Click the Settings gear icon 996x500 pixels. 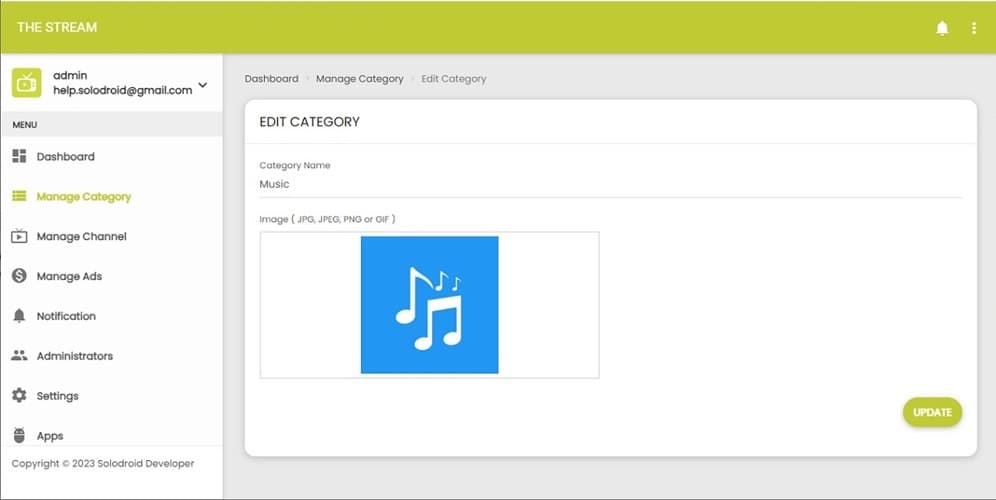(x=19, y=395)
